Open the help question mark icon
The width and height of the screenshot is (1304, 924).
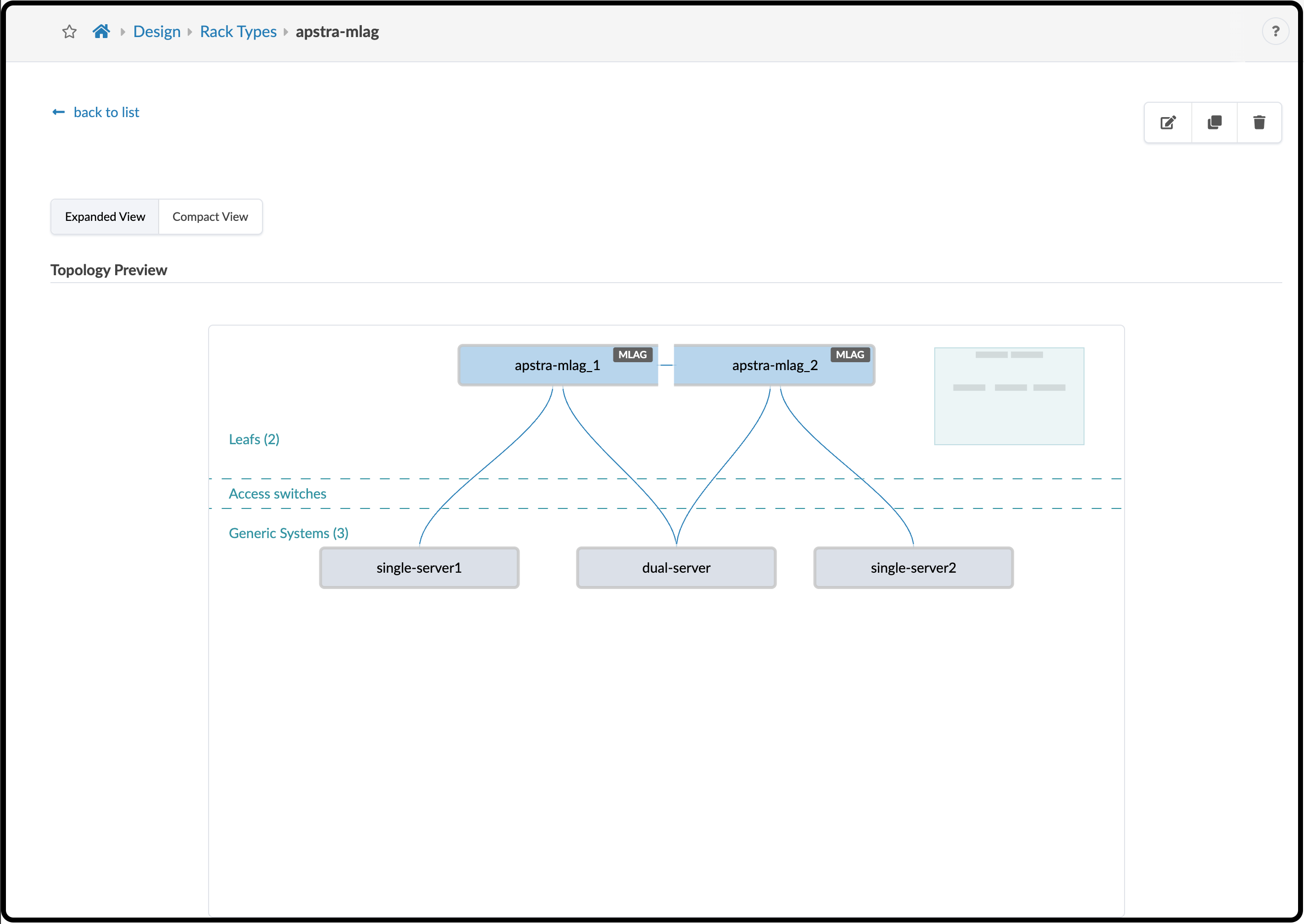click(1275, 31)
